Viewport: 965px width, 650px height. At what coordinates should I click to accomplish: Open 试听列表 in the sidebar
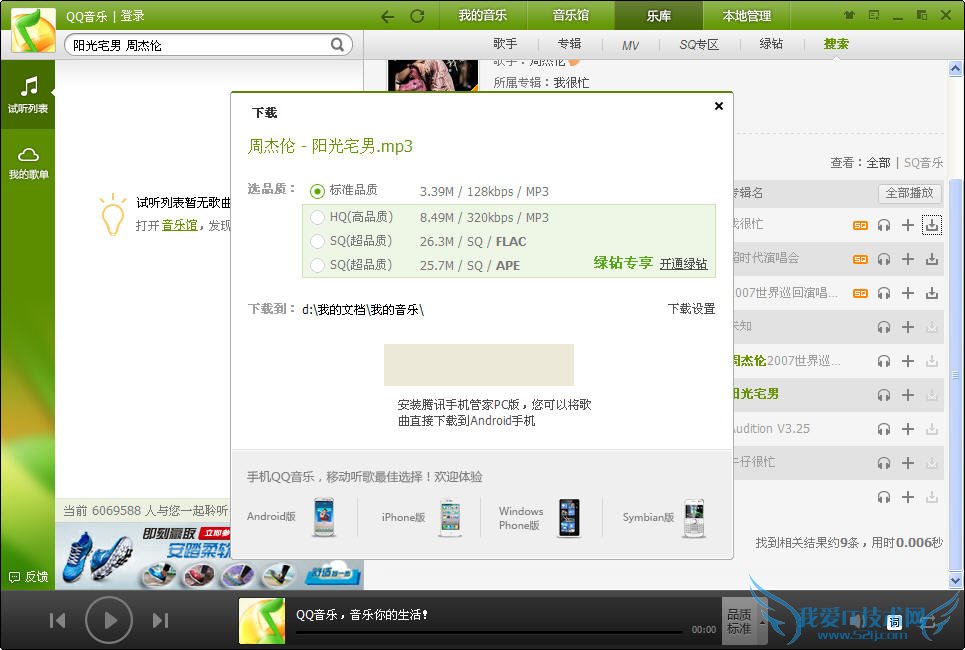pos(28,94)
